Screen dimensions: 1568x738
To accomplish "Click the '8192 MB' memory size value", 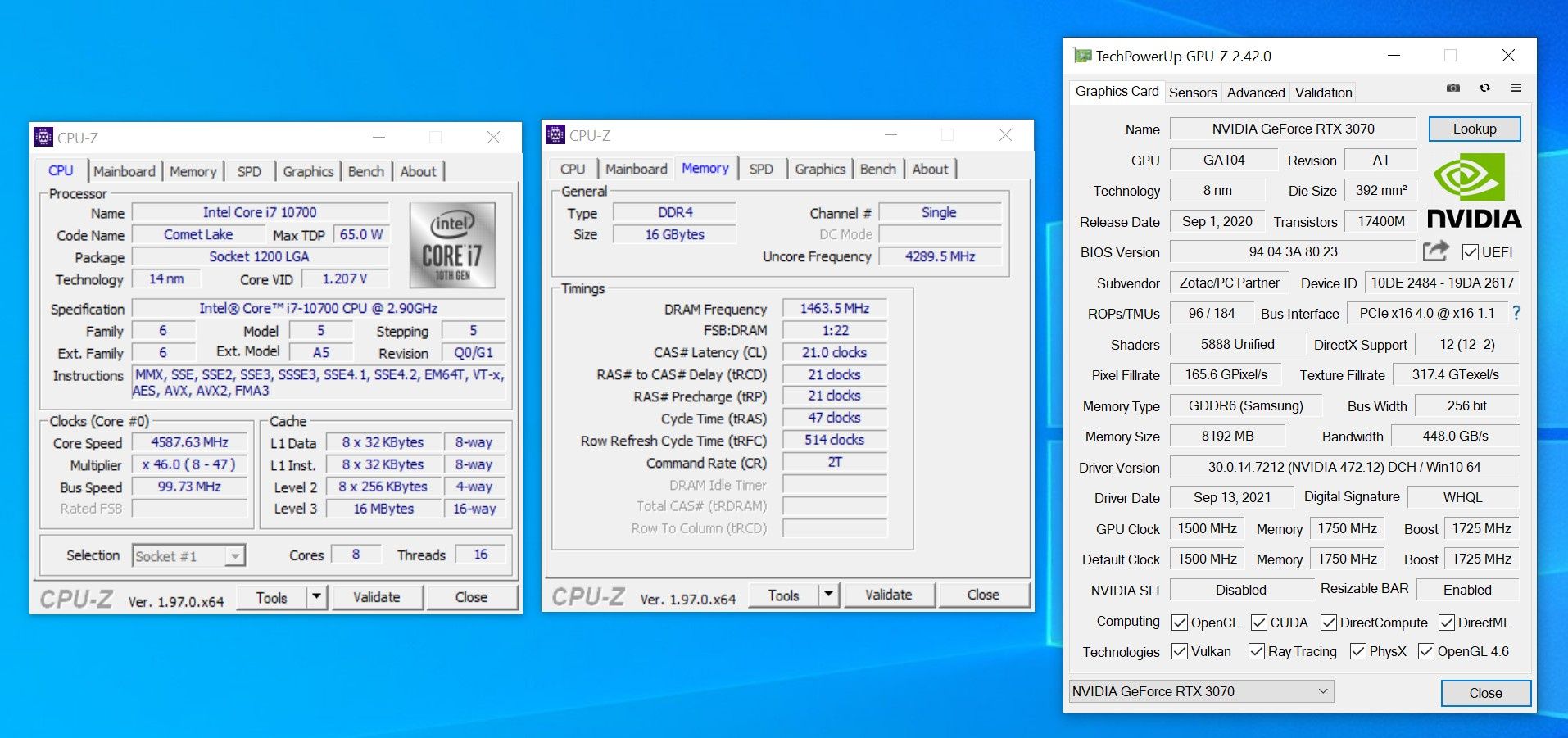I will point(1227,436).
